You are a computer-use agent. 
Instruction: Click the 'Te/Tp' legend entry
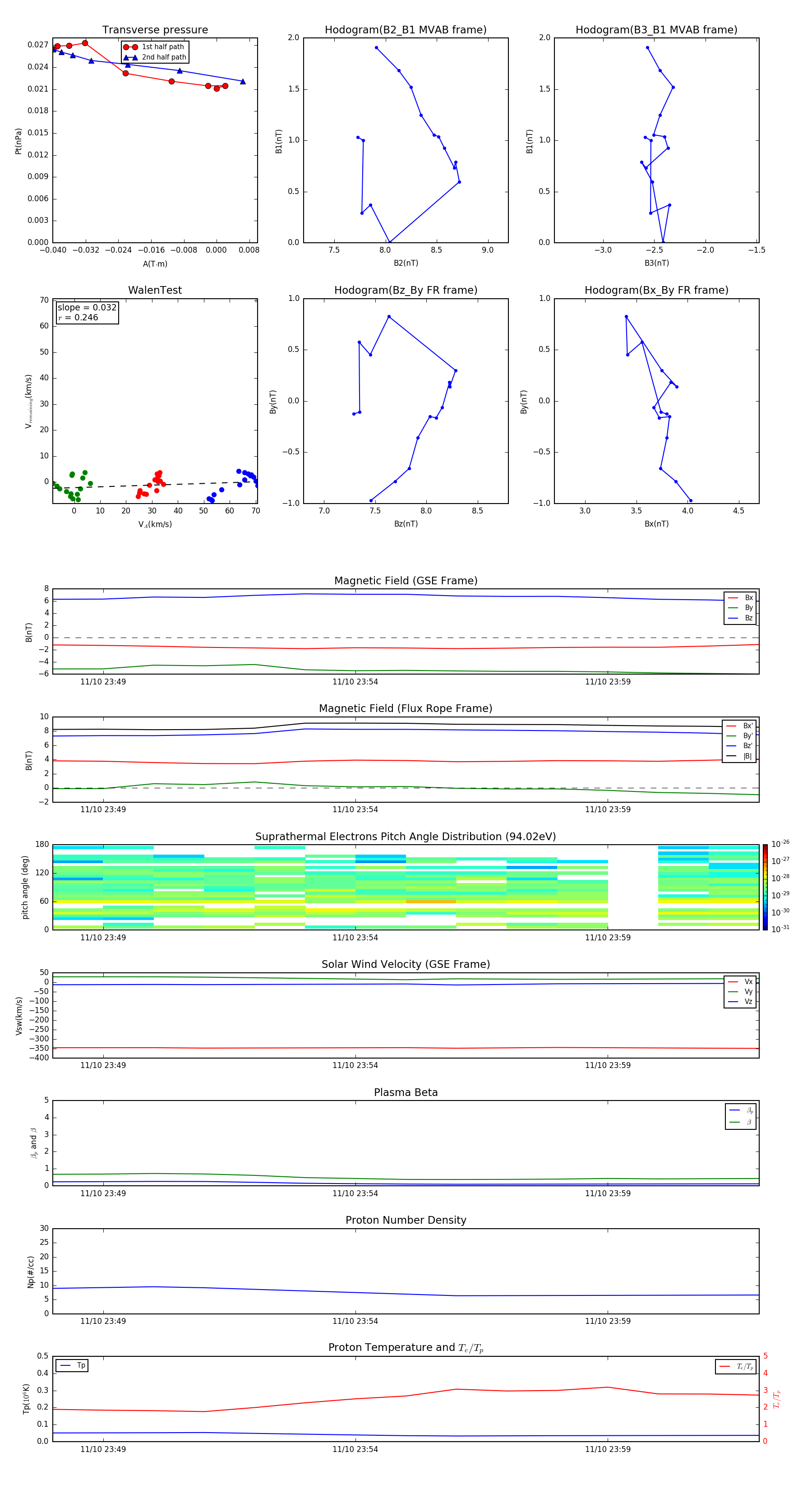736,1366
